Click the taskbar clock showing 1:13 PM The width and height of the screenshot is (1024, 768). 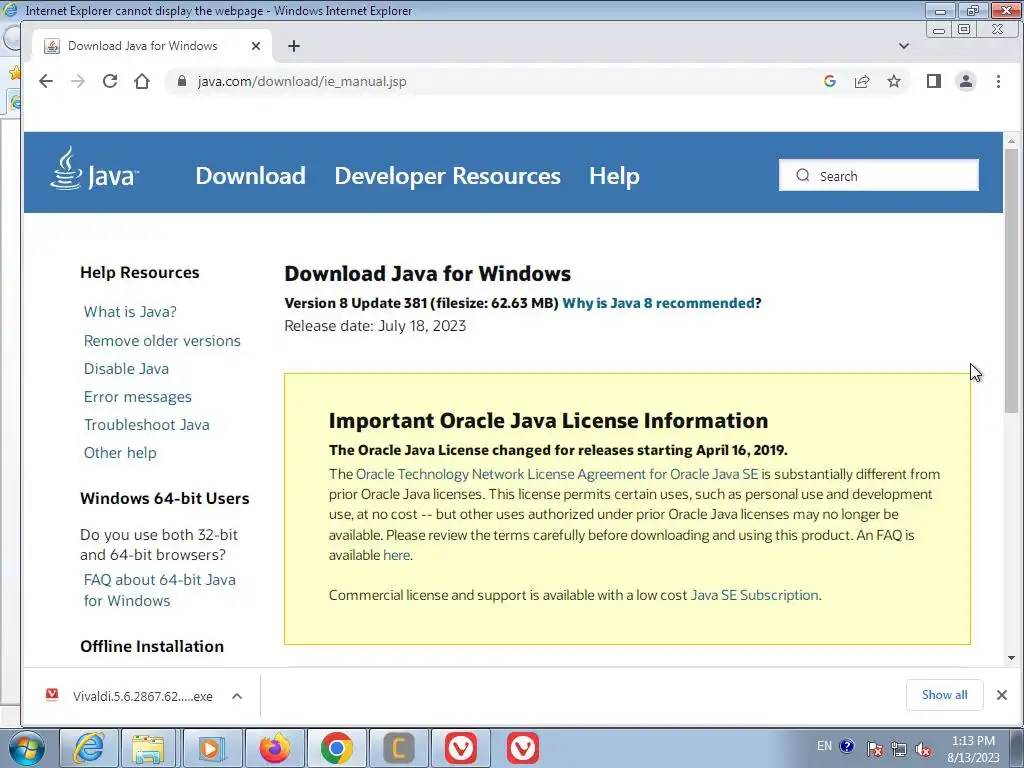(973, 749)
